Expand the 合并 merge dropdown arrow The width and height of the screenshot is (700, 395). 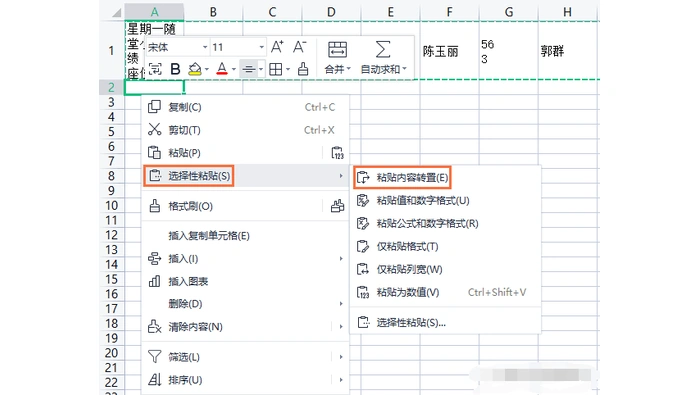pos(349,69)
